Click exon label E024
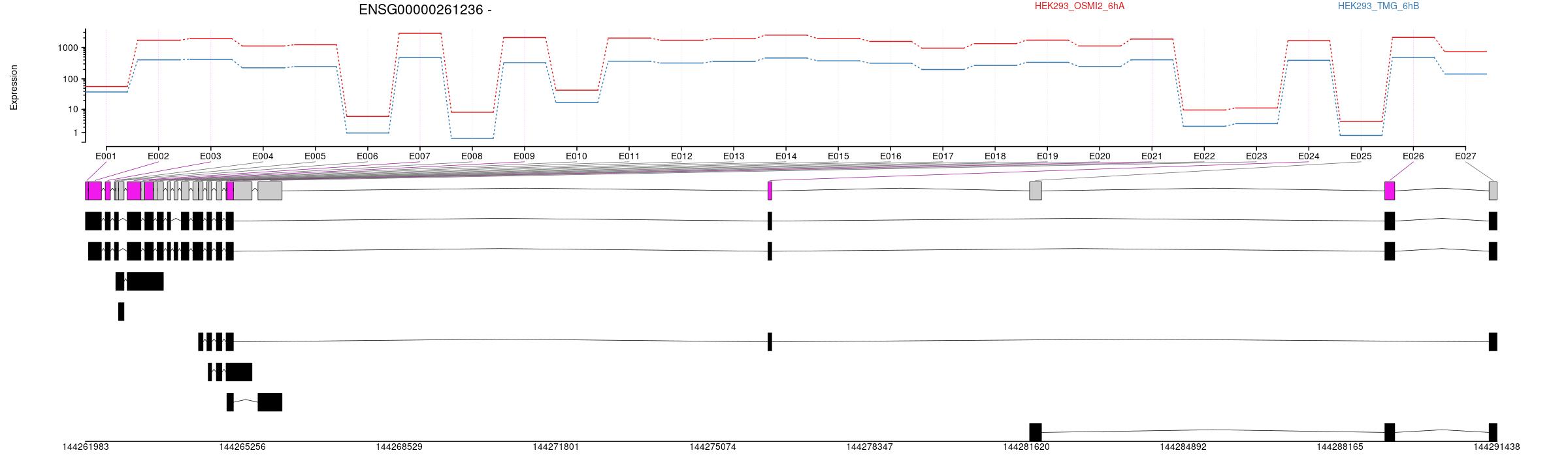 point(1309,157)
